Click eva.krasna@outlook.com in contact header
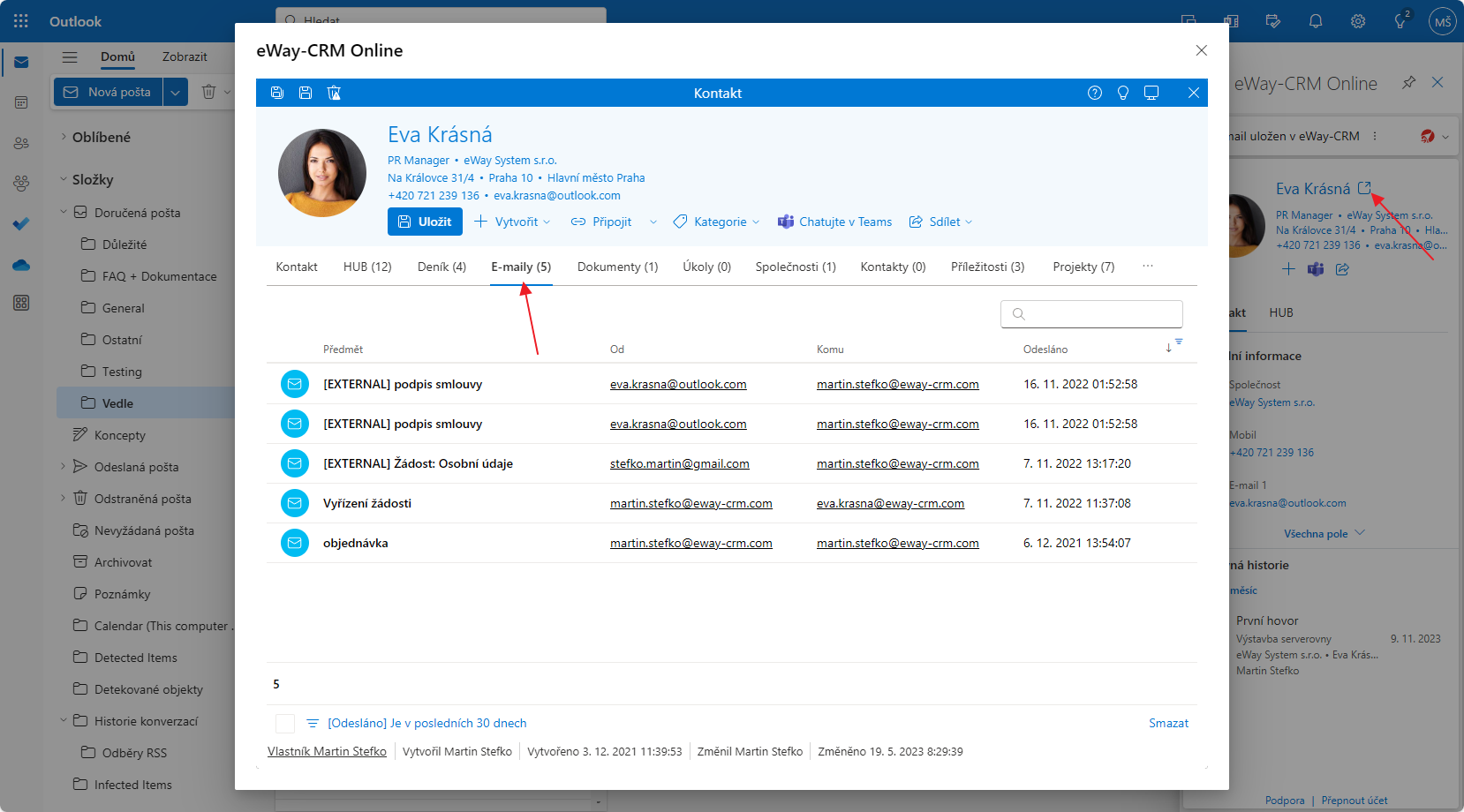 [x=557, y=196]
